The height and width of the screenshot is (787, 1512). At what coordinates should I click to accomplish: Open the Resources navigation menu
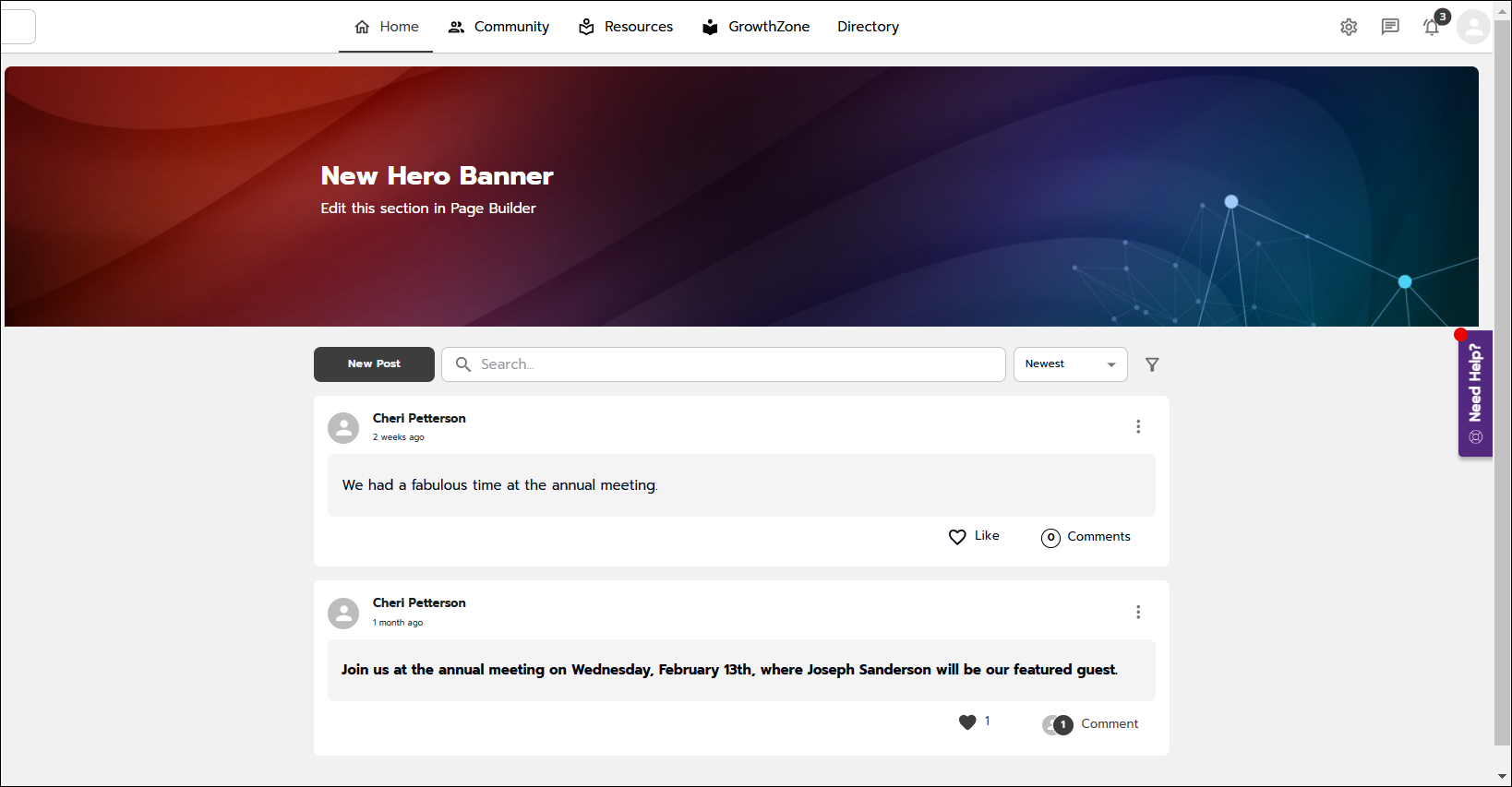click(x=626, y=27)
